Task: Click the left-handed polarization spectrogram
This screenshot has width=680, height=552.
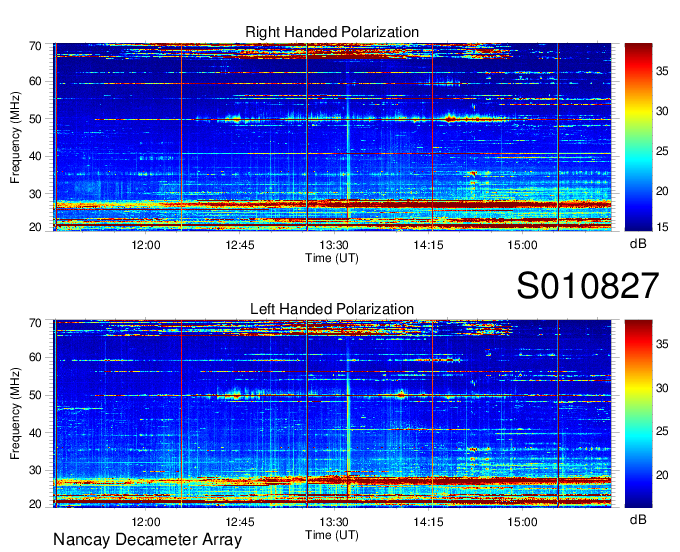Action: point(332,414)
